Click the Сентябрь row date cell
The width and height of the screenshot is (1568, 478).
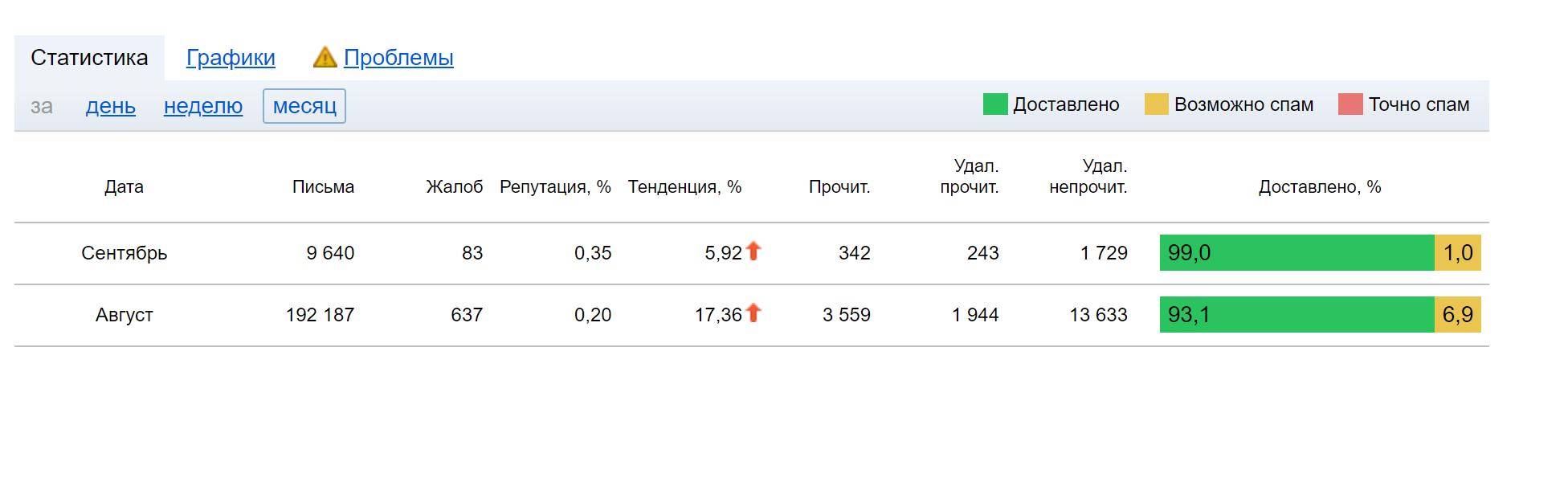125,253
